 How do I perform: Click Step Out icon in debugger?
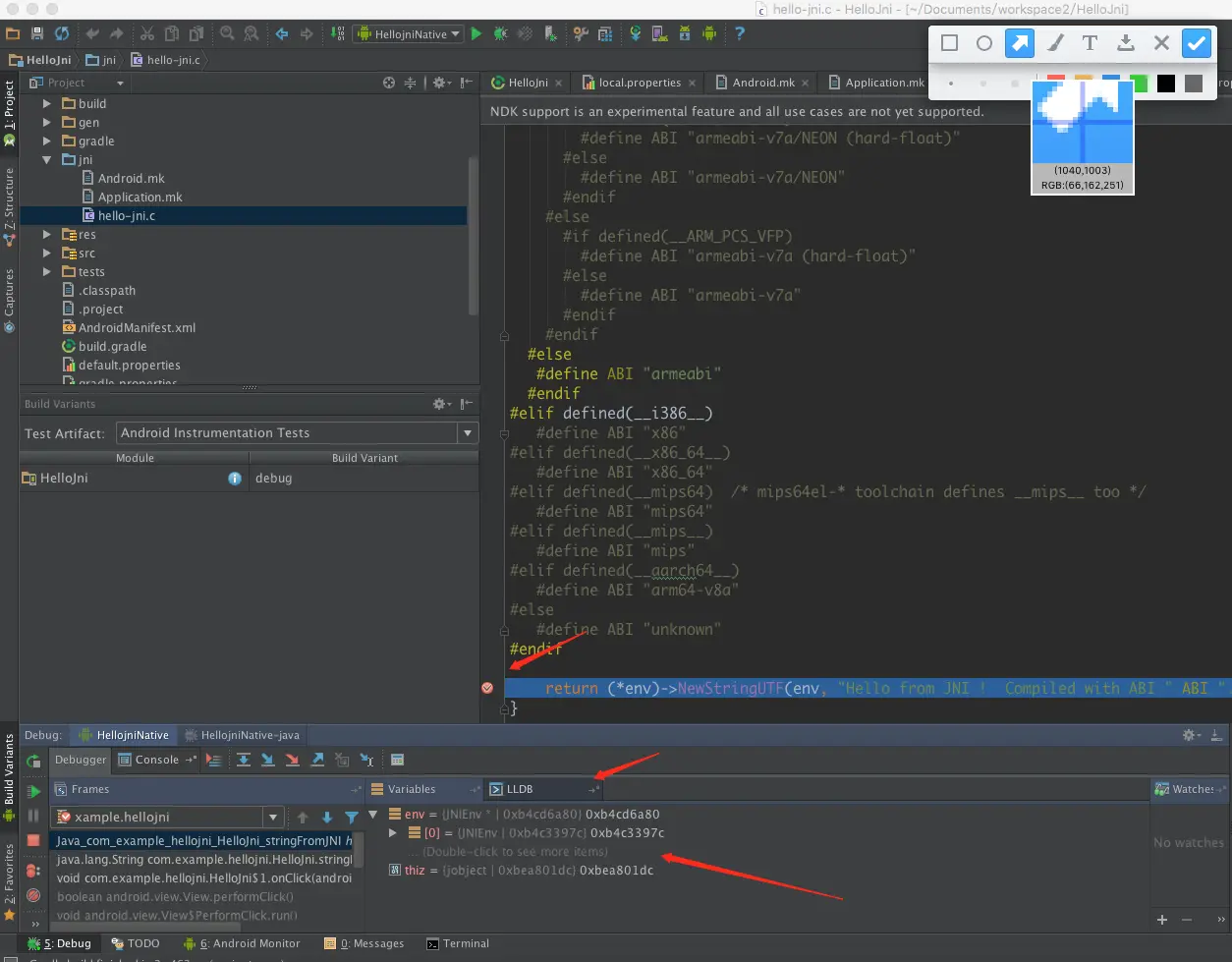(317, 760)
